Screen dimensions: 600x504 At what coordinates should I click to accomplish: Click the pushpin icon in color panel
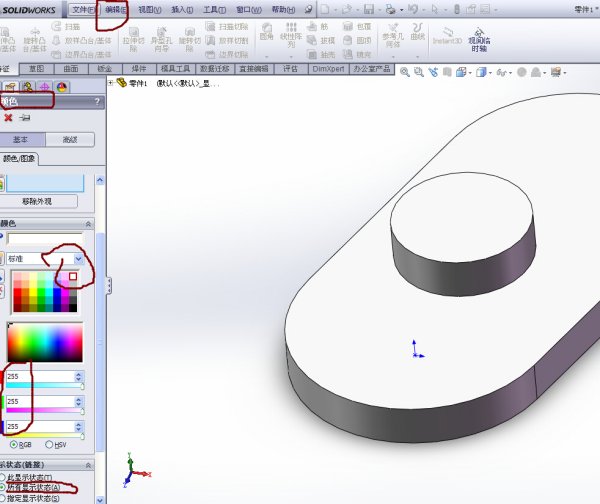[x=25, y=118]
